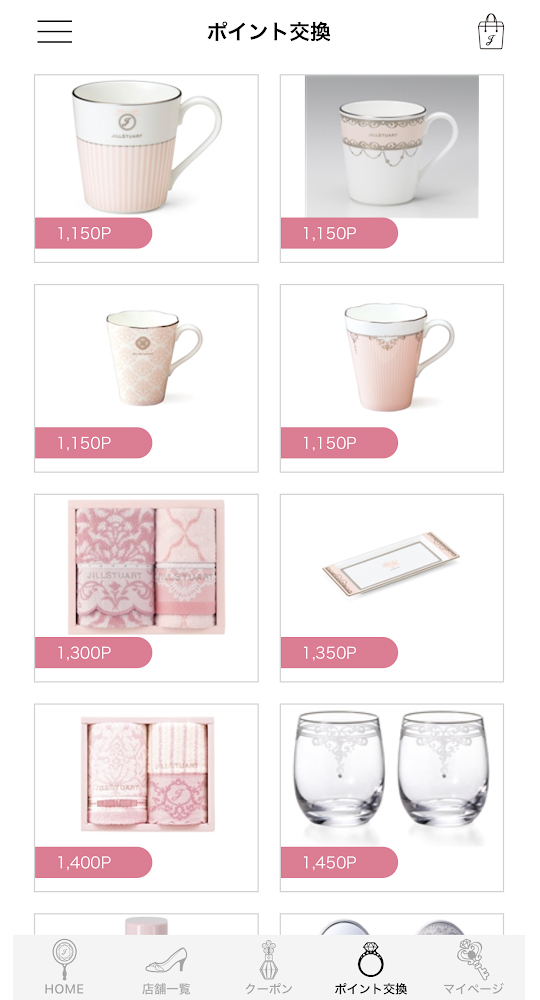Open my page key icon

pos(472,960)
